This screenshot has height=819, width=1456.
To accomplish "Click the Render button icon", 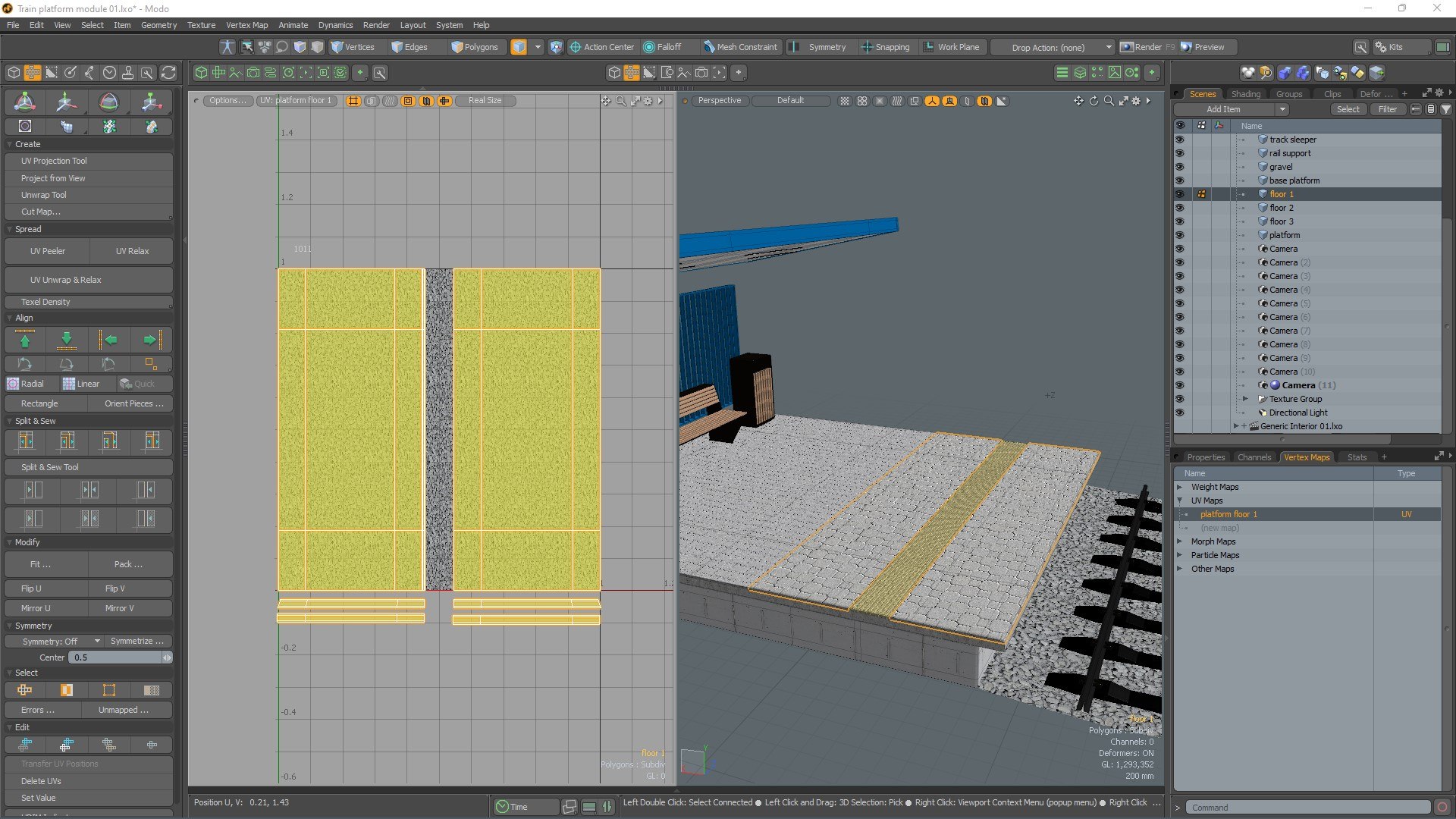I will pyautogui.click(x=1127, y=47).
